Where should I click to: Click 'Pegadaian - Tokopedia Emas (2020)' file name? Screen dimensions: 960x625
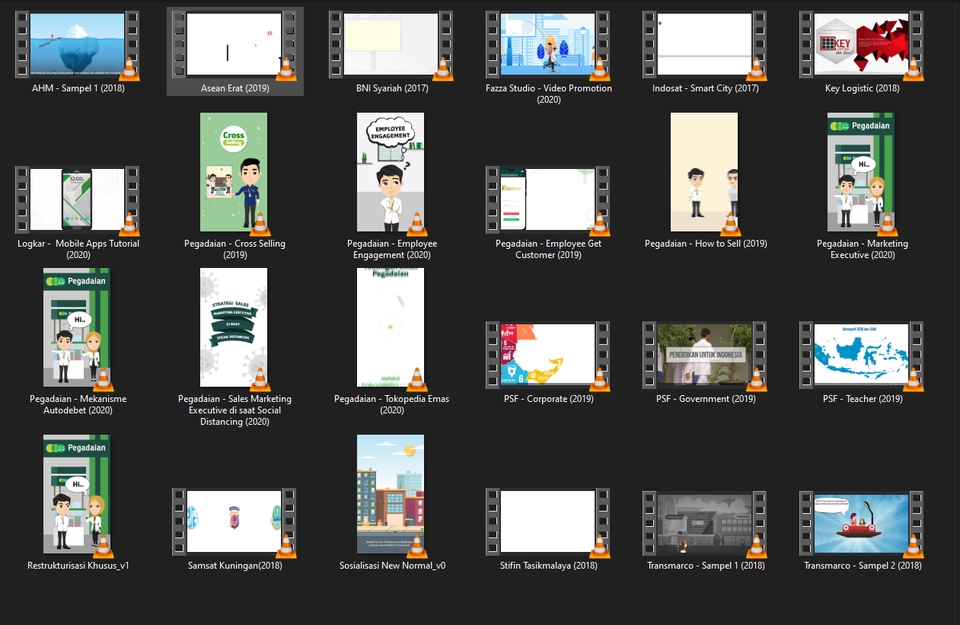[x=392, y=404]
